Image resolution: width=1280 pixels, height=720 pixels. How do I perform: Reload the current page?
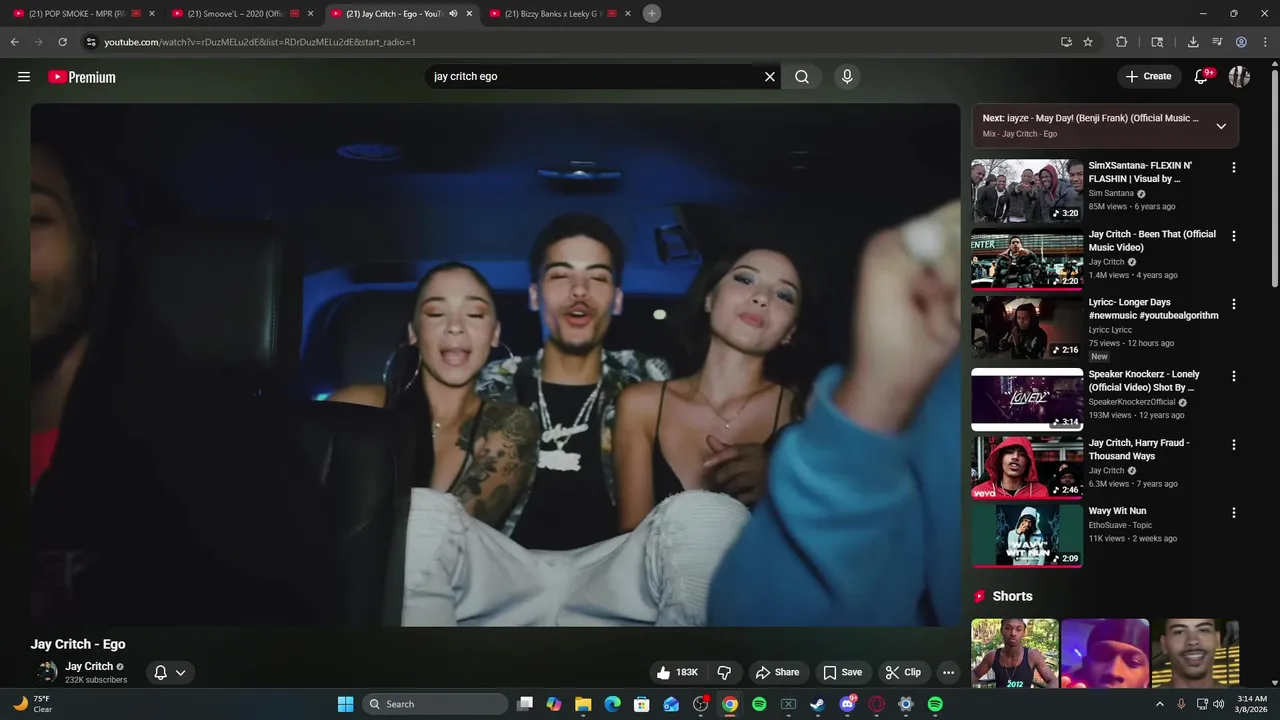[x=62, y=42]
